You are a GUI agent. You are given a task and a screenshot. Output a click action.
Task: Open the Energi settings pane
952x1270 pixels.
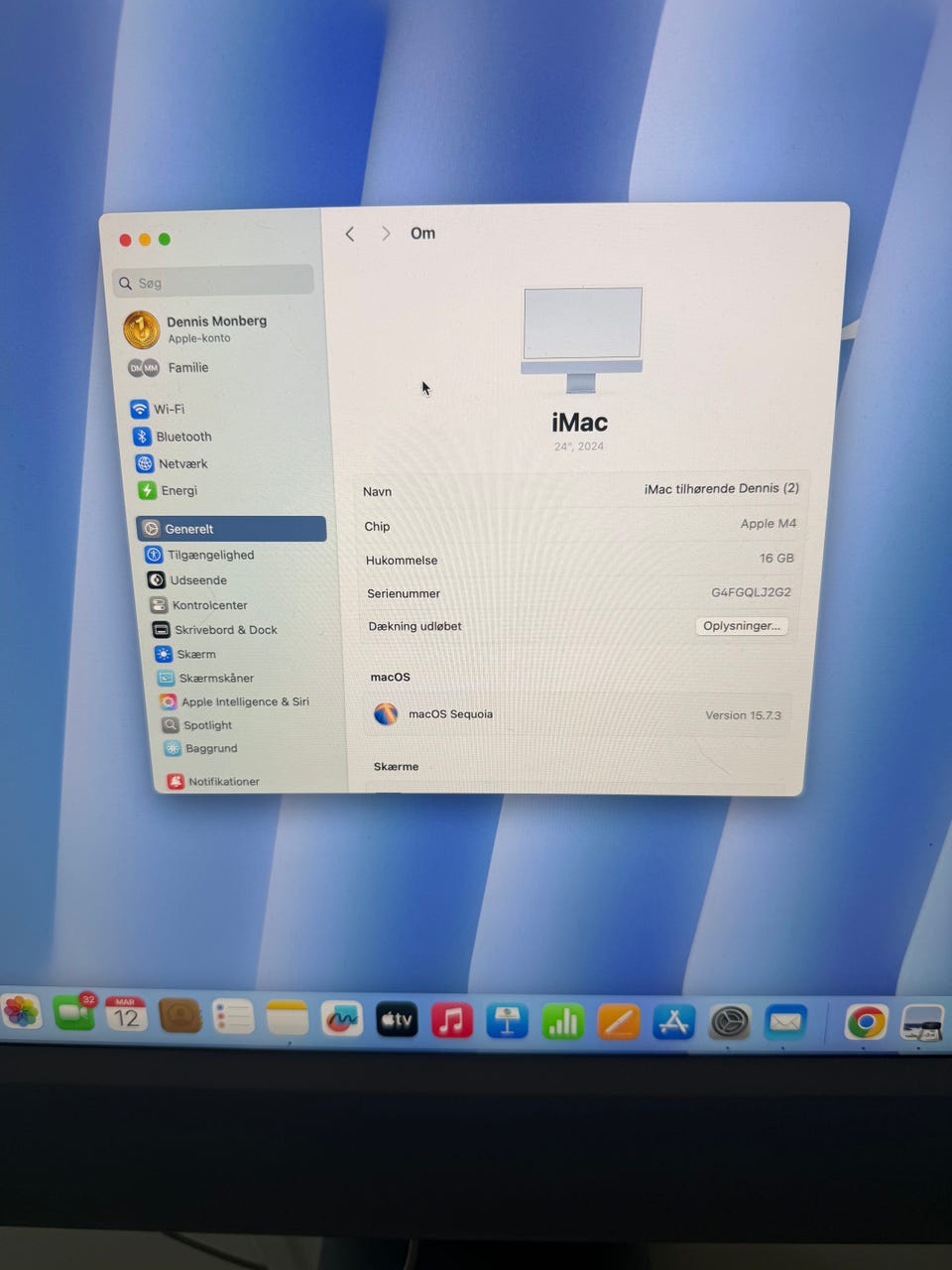click(x=168, y=490)
